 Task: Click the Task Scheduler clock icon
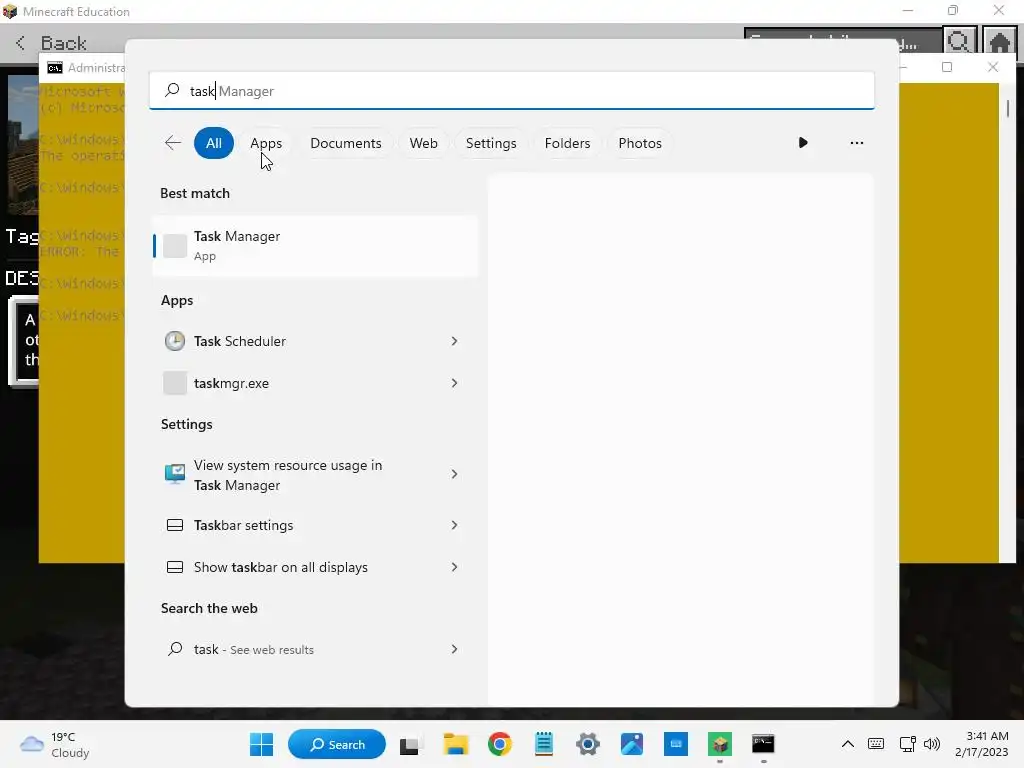click(174, 341)
